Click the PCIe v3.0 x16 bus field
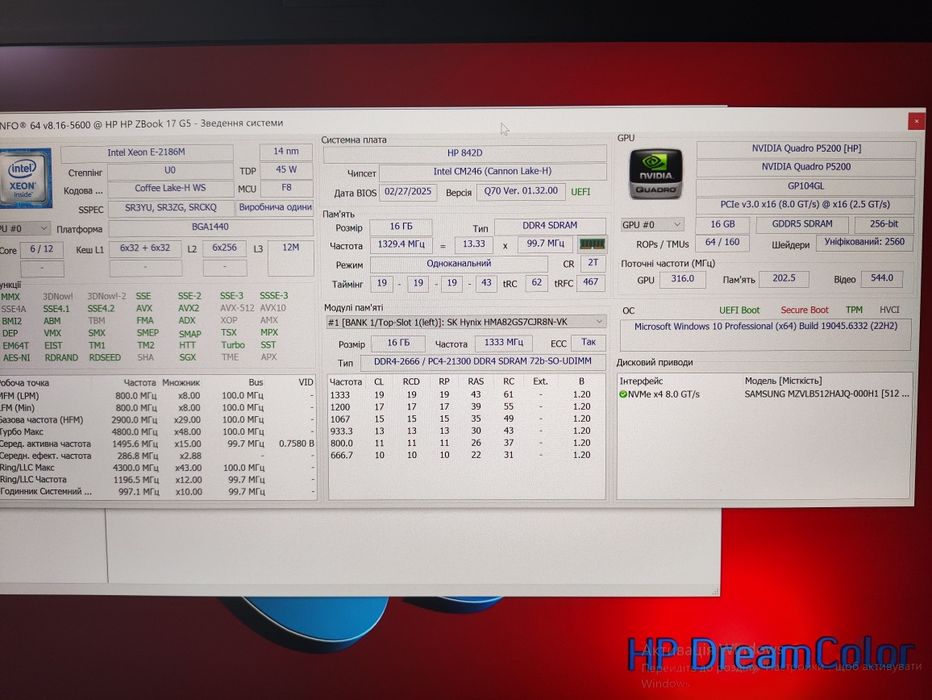Image resolution: width=932 pixels, height=700 pixels. coord(805,204)
